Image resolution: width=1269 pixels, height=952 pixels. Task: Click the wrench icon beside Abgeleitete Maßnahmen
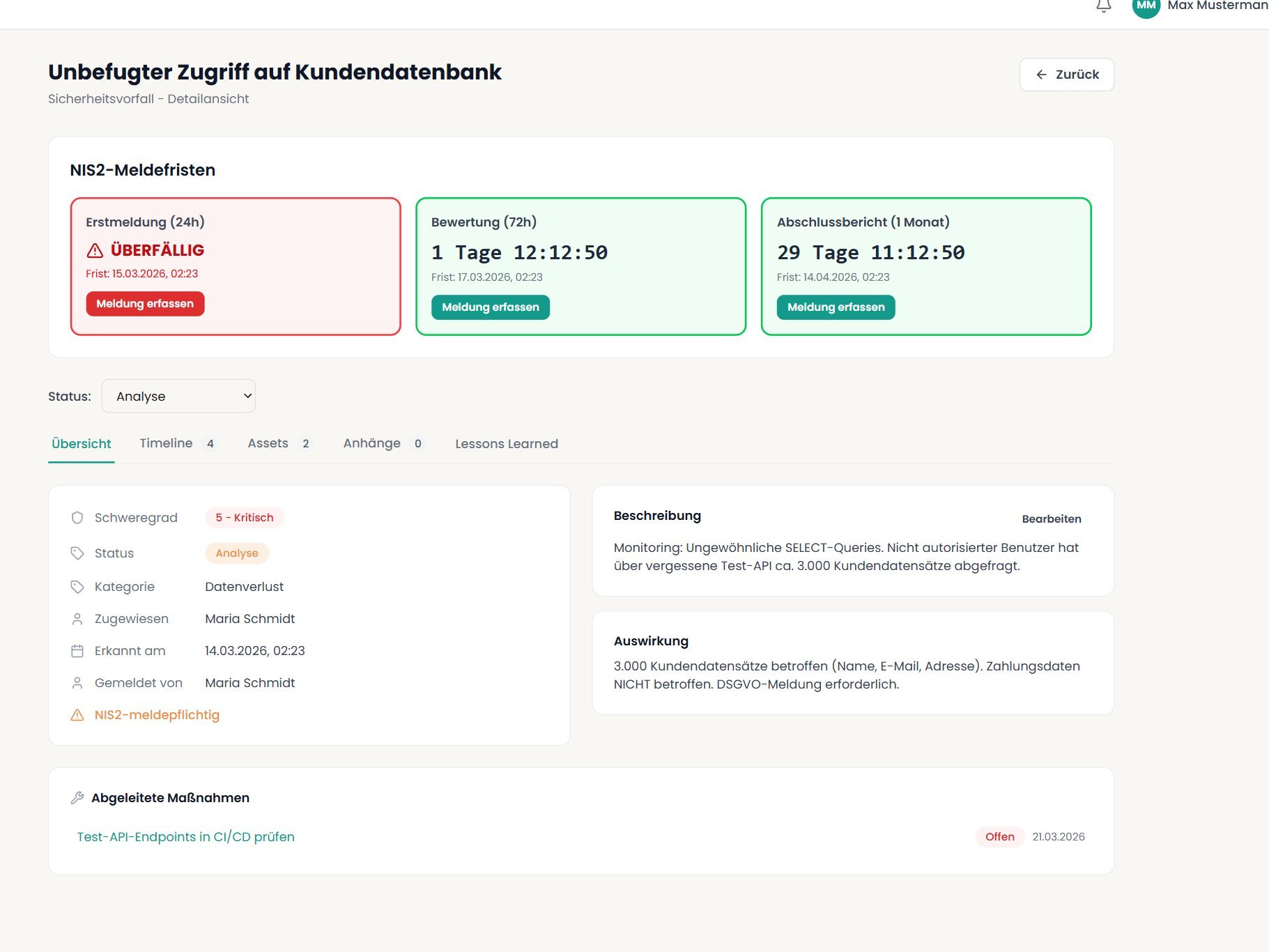pyautogui.click(x=77, y=798)
